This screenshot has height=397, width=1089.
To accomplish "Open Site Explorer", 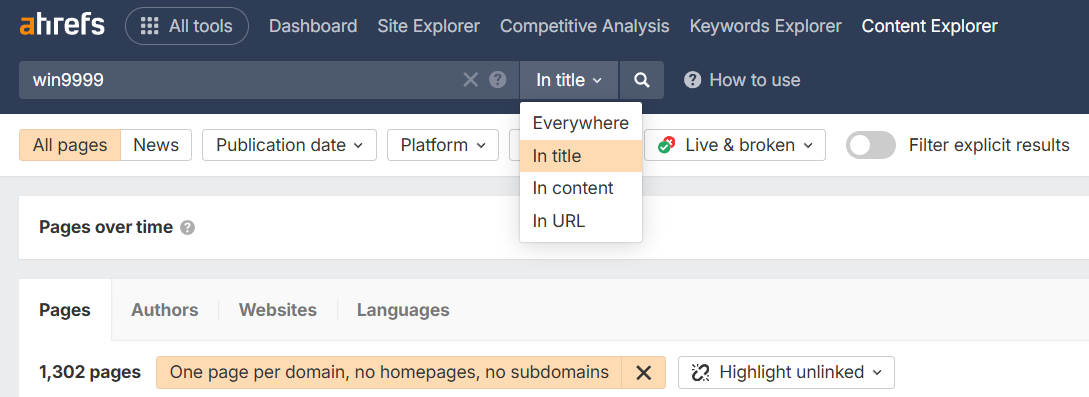I will click(x=429, y=26).
